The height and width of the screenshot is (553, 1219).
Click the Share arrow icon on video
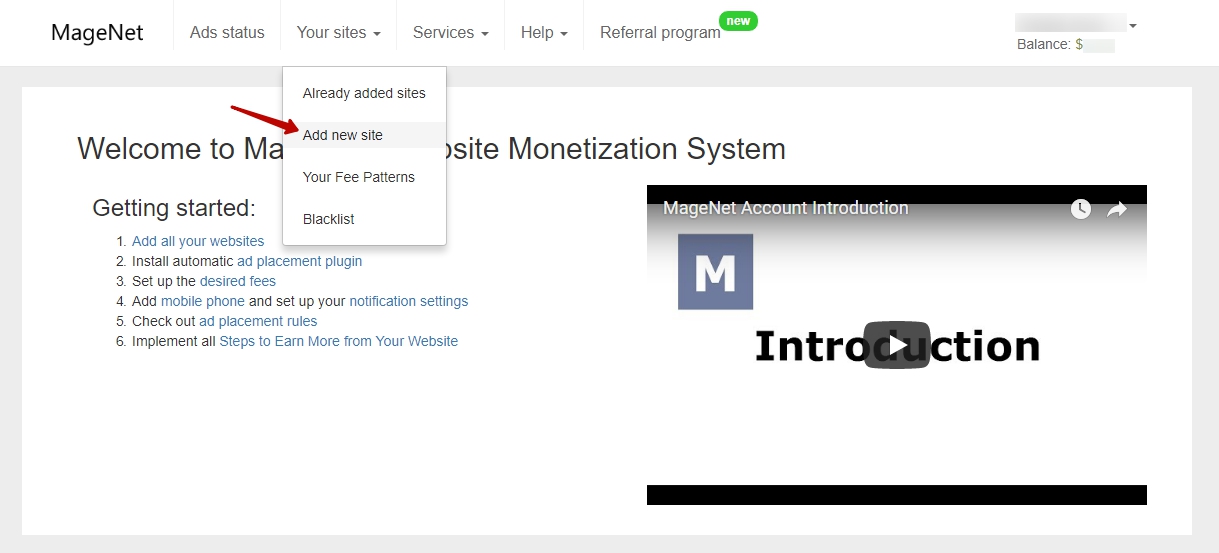point(1117,209)
